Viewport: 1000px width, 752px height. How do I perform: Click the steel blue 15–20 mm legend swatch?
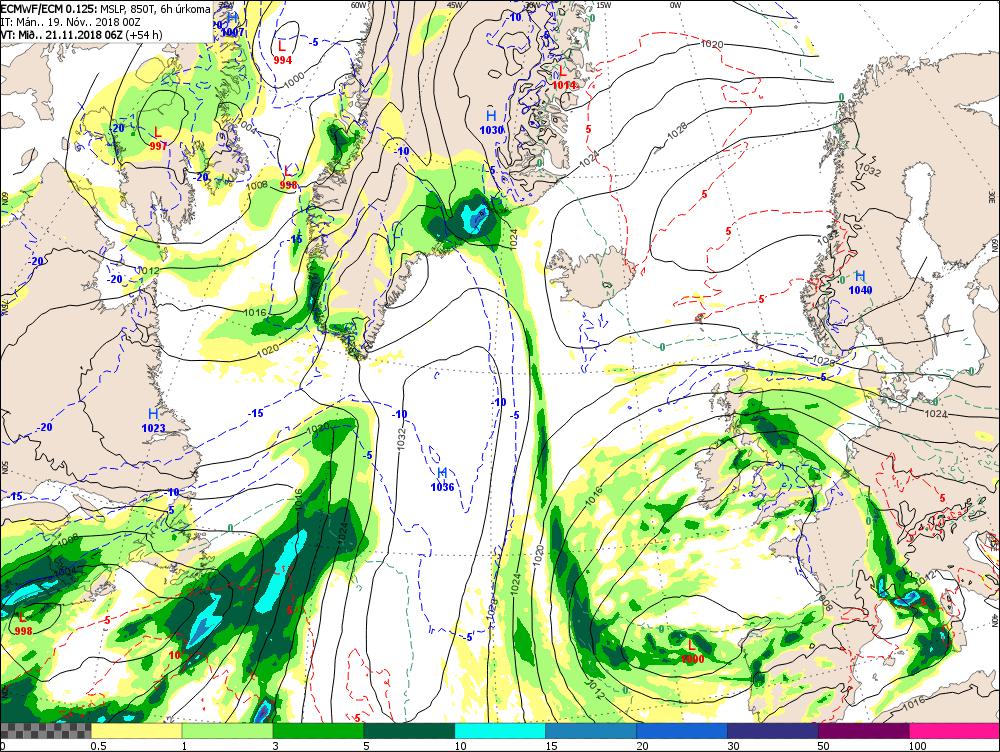591,730
